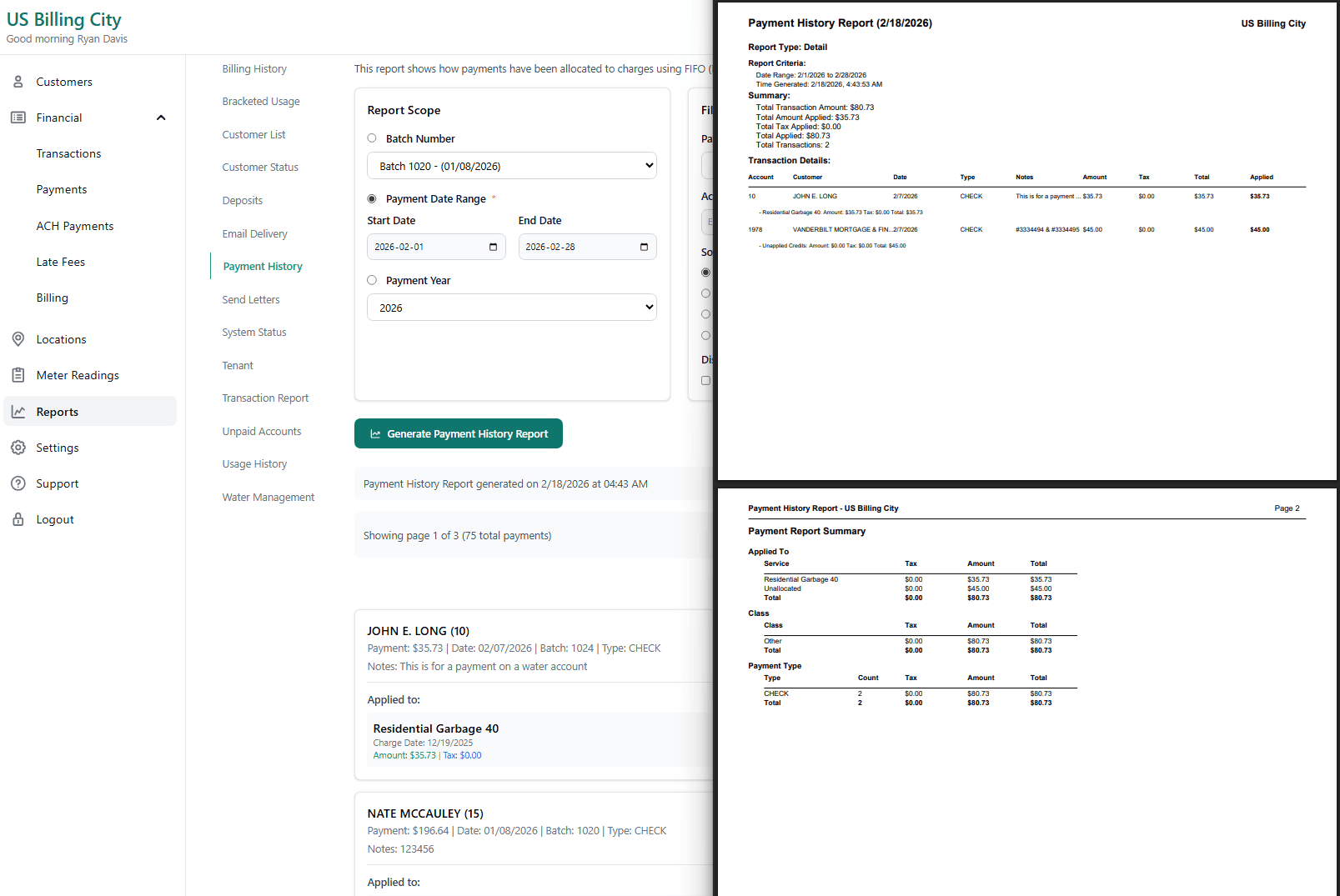Viewport: 1340px width, 896px height.
Task: Click the Reports chart icon
Action: coord(18,412)
